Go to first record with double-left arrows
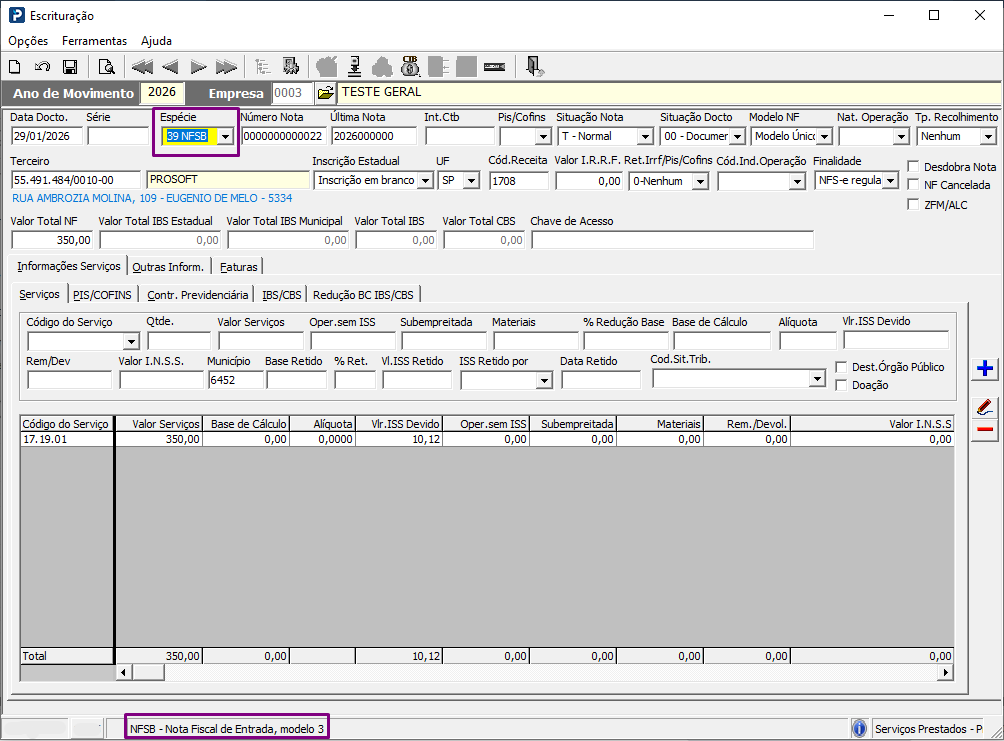The width and height of the screenshot is (1004, 741). [x=142, y=67]
